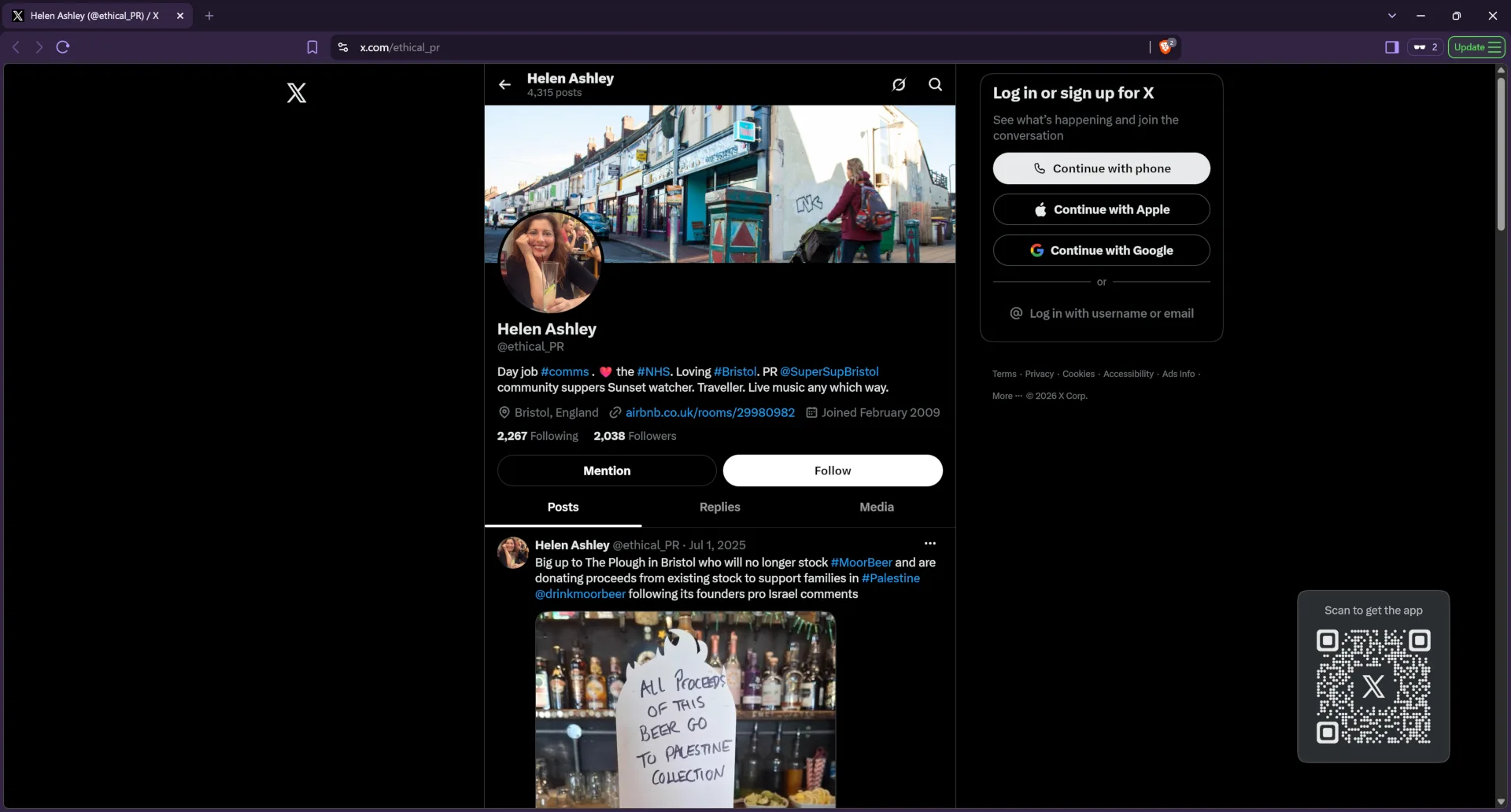Choose Continue with phone
The width and height of the screenshot is (1511, 812).
pos(1101,168)
